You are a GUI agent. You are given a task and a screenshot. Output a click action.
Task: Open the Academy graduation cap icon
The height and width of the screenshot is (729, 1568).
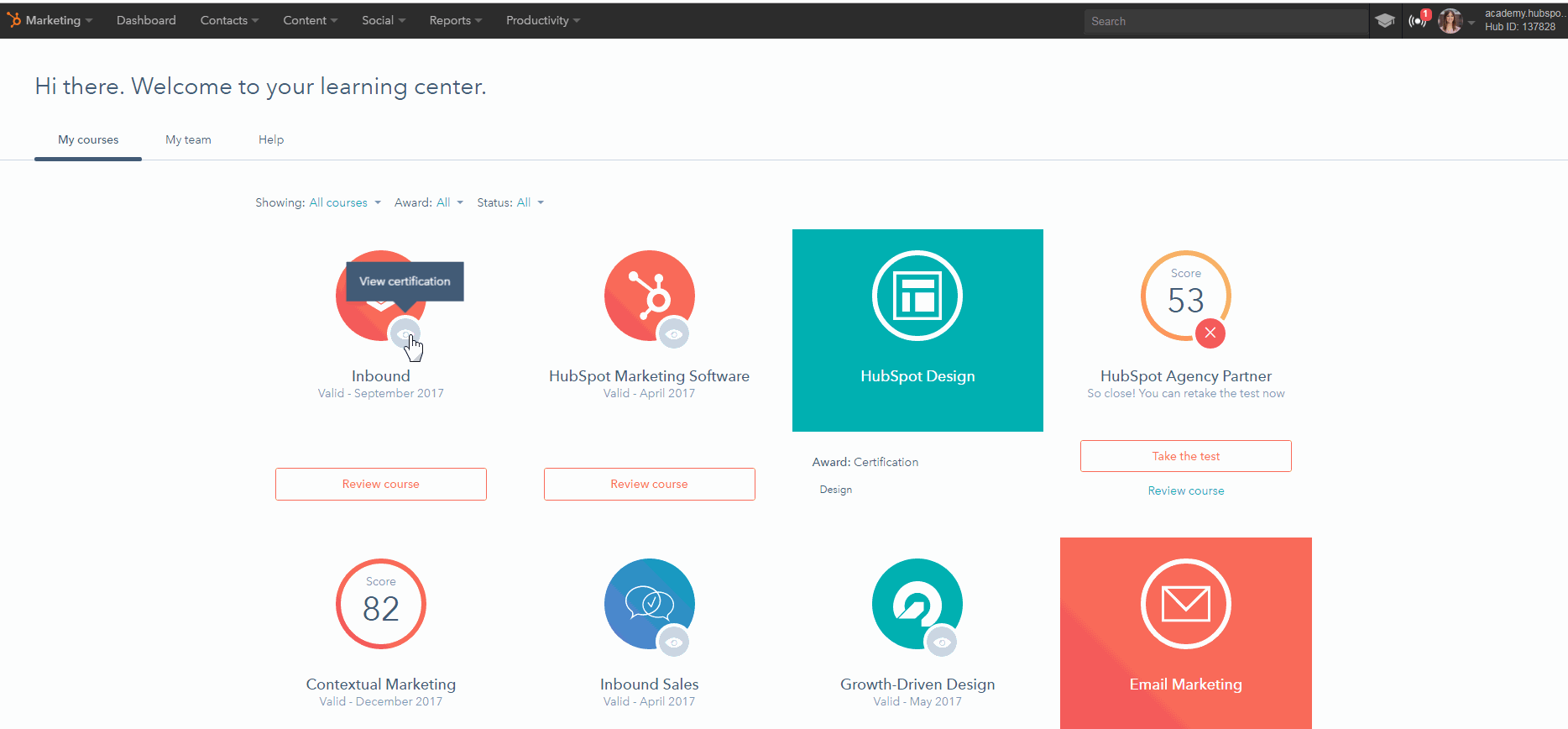(1385, 21)
